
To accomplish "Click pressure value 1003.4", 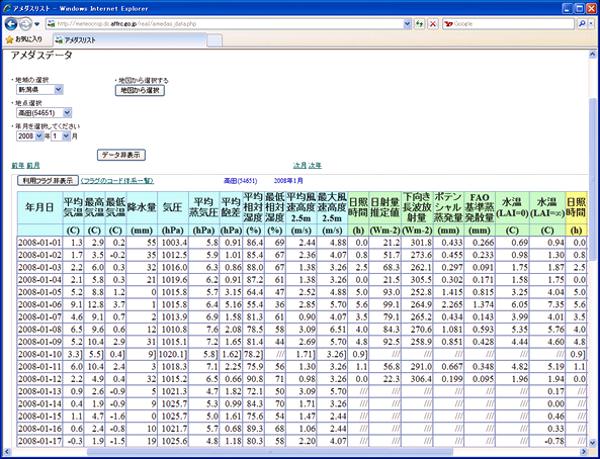I will (x=173, y=243).
